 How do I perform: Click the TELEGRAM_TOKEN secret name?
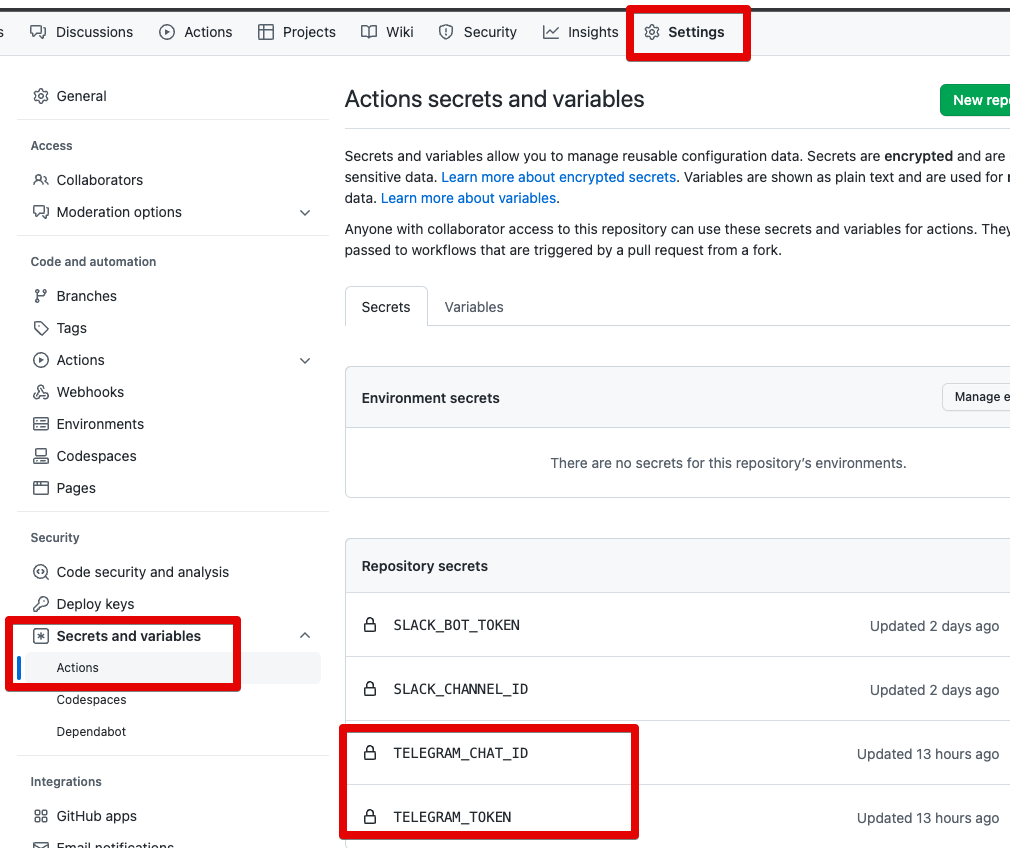click(452, 817)
